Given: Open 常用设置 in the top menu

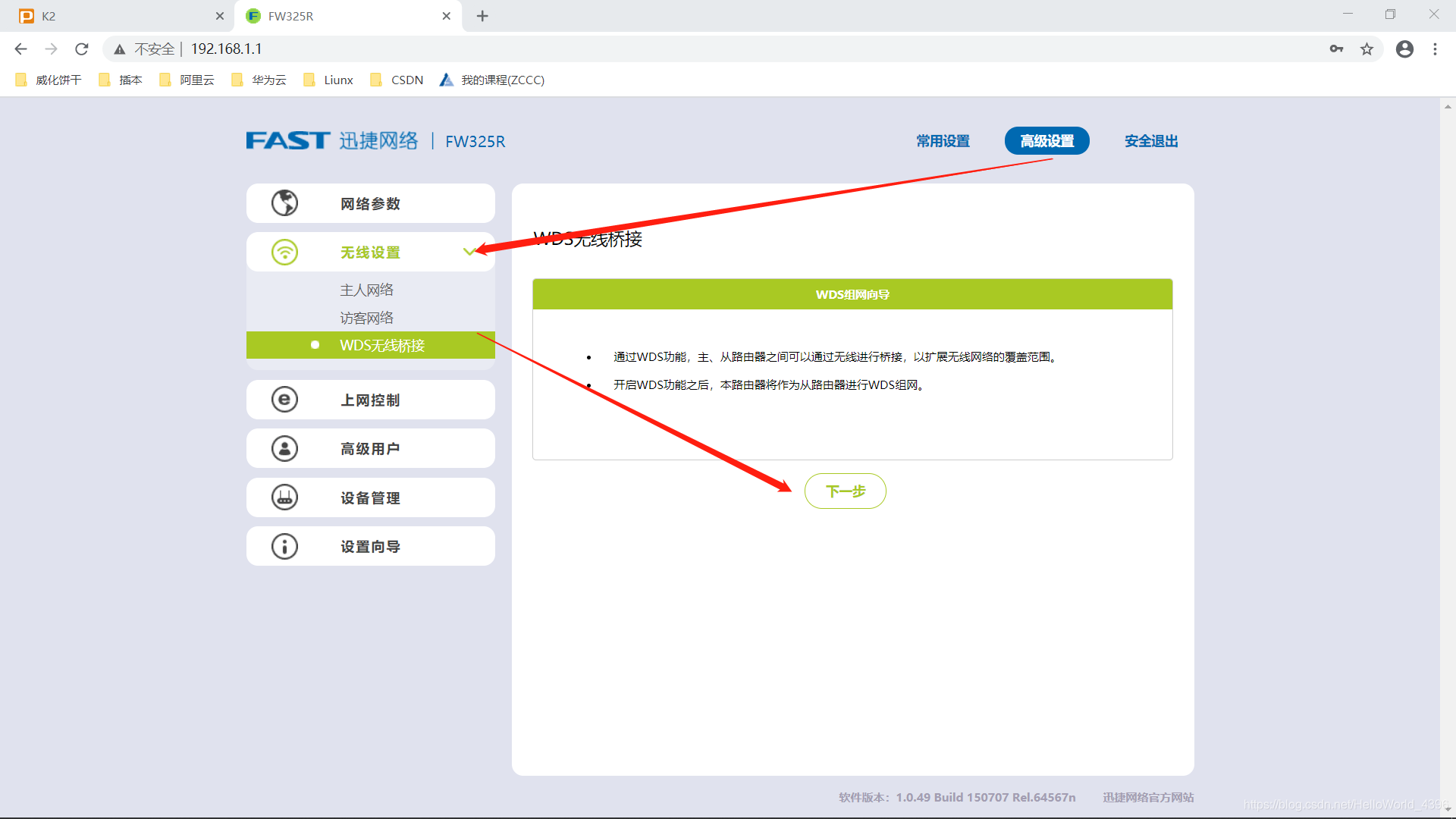Looking at the screenshot, I should click(942, 141).
